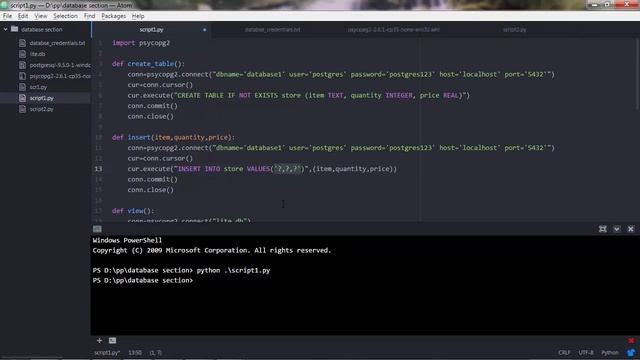
Task: Click the INSERT INTO store VALUES statement
Action: tap(262, 169)
